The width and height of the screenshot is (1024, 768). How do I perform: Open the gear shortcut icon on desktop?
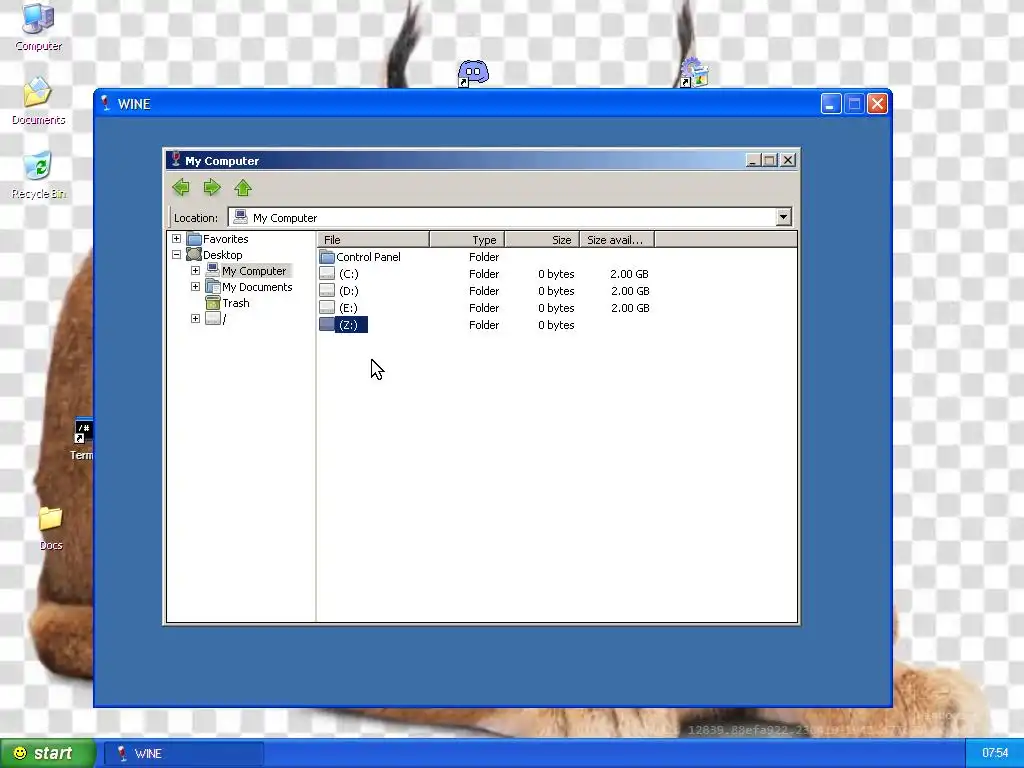click(x=694, y=72)
